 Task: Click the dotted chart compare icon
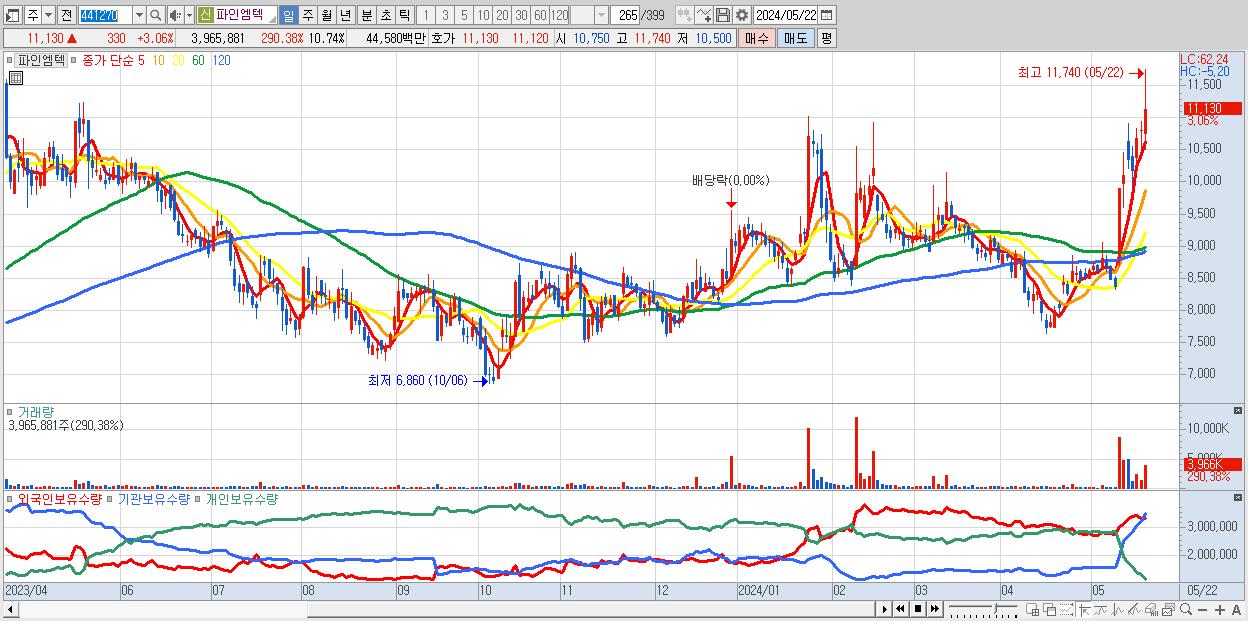pyautogui.click(x=1067, y=609)
